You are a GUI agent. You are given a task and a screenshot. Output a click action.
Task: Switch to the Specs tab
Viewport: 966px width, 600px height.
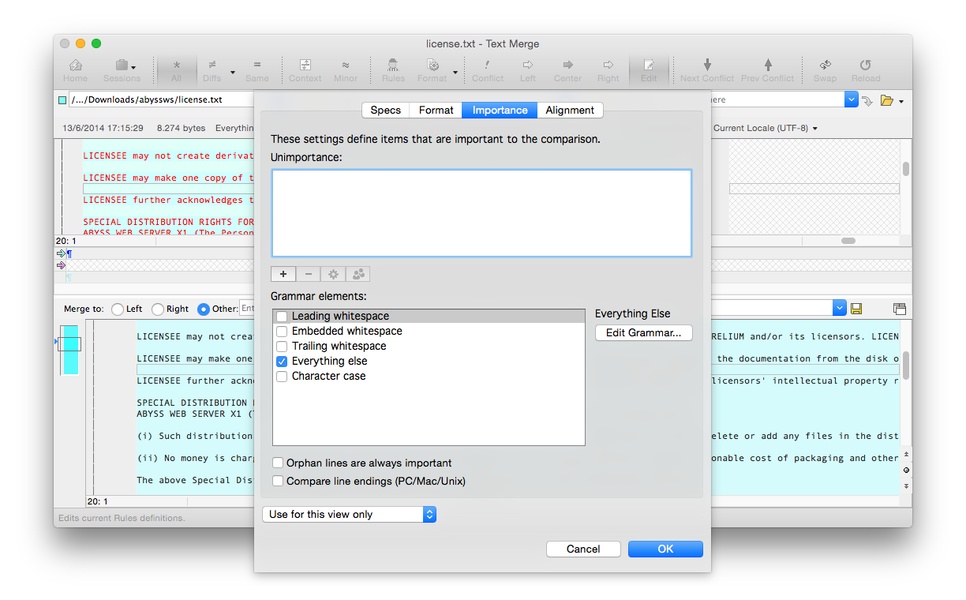385,111
